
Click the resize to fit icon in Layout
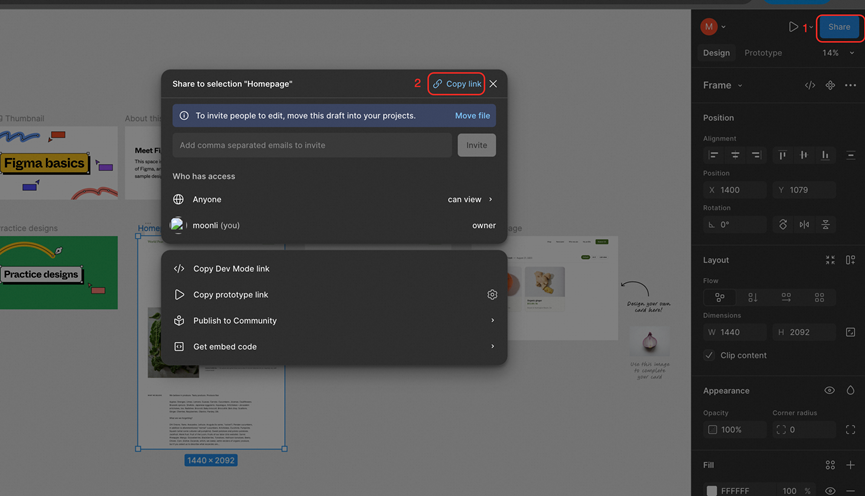(830, 260)
